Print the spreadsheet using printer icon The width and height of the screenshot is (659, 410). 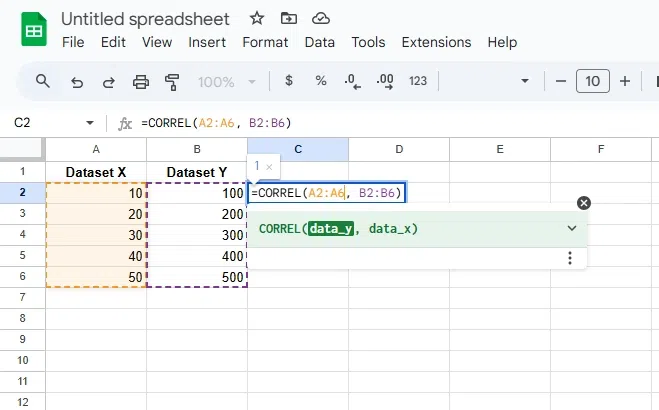tap(141, 82)
